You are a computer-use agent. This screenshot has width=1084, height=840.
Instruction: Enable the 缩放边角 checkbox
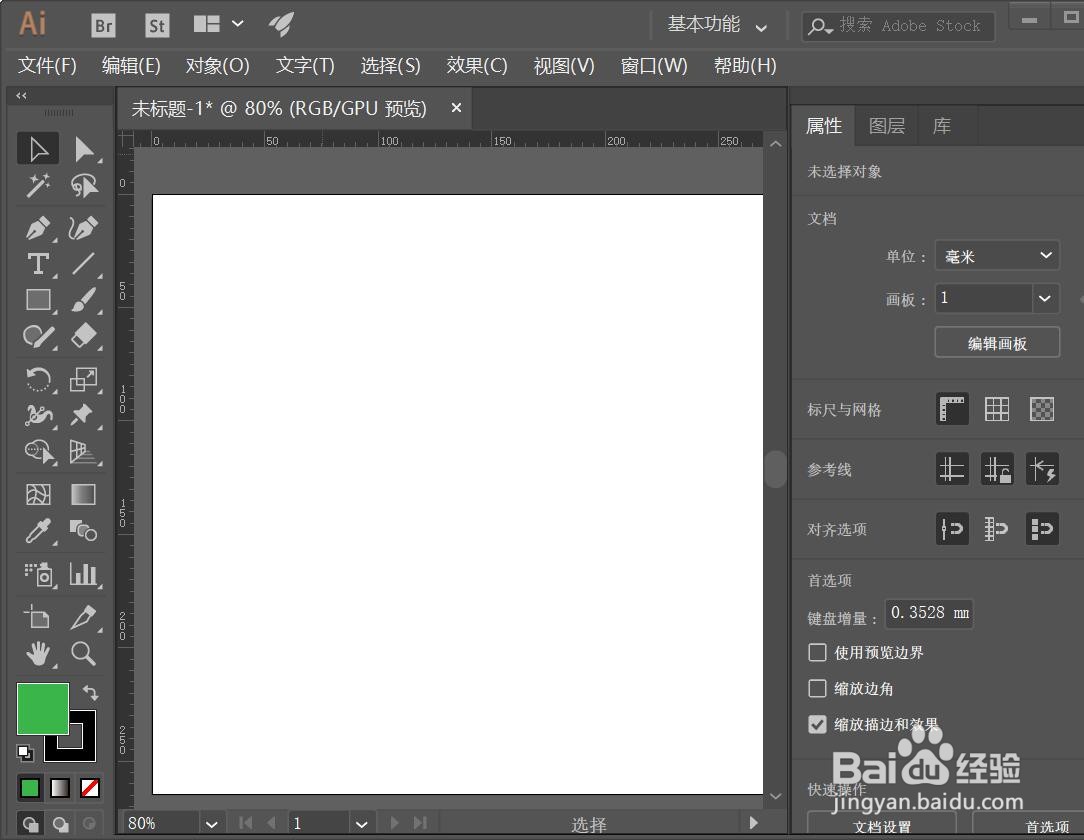click(x=817, y=689)
